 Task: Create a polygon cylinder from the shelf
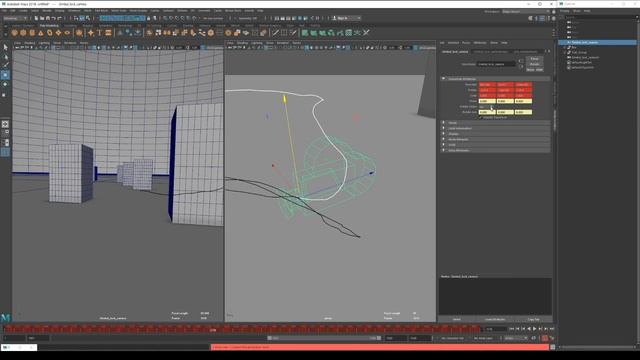(32, 33)
